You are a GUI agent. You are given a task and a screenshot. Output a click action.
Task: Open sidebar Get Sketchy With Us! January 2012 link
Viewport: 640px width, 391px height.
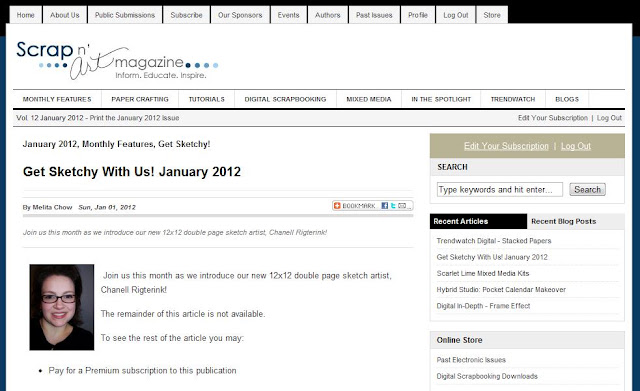coord(492,257)
